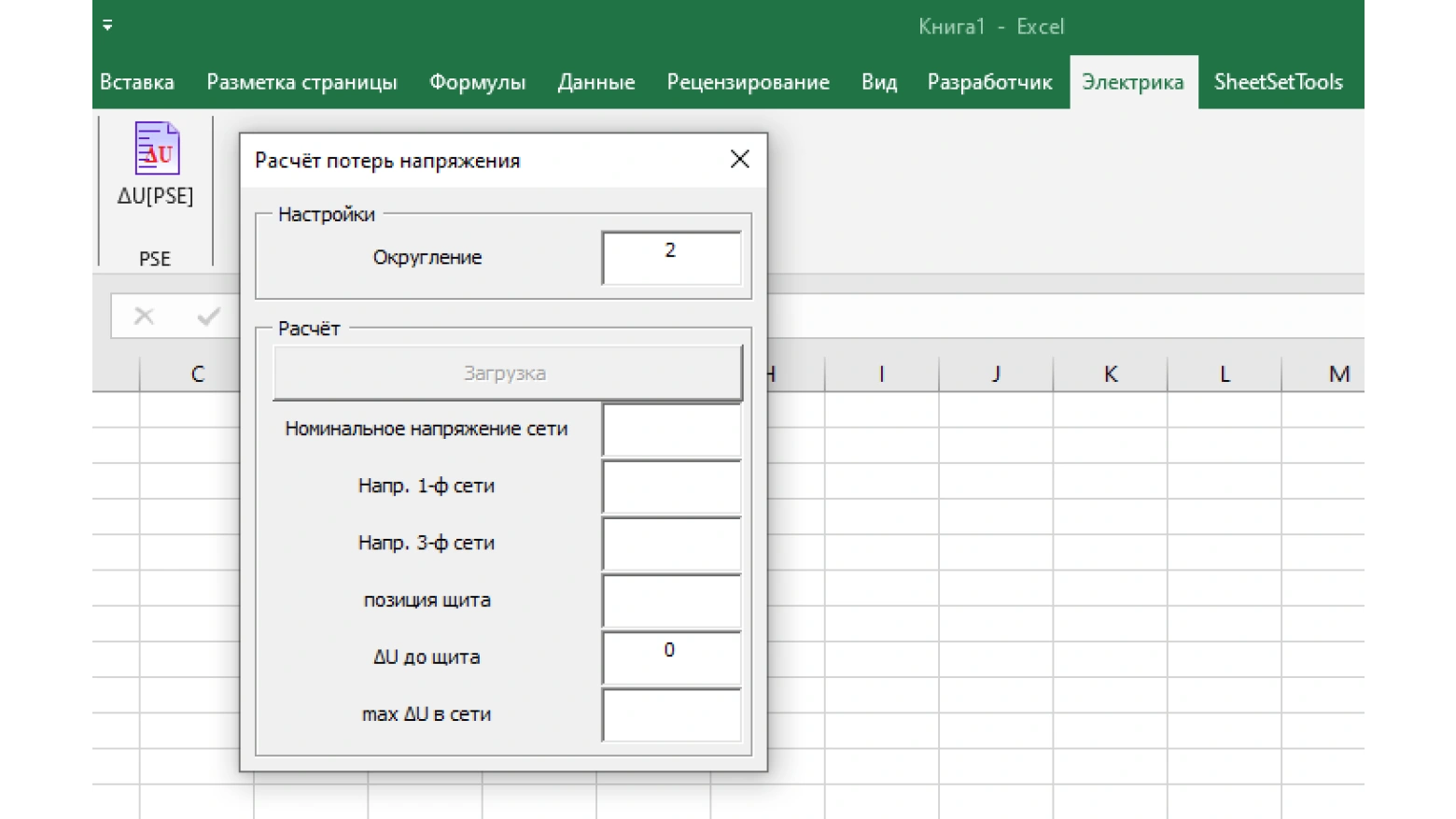Click the Настройки group label

(x=327, y=215)
